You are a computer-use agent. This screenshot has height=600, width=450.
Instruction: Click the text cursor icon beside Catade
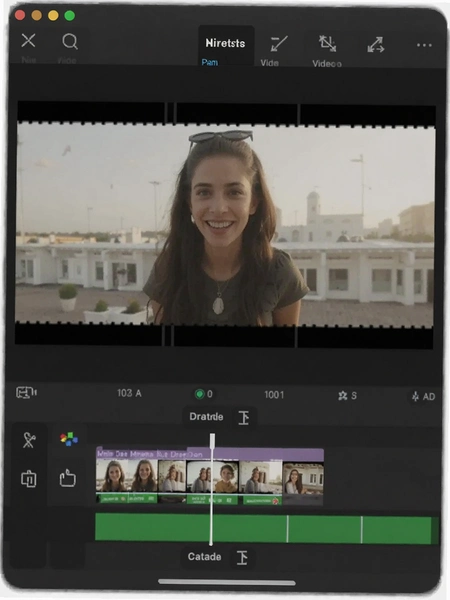coord(242,558)
